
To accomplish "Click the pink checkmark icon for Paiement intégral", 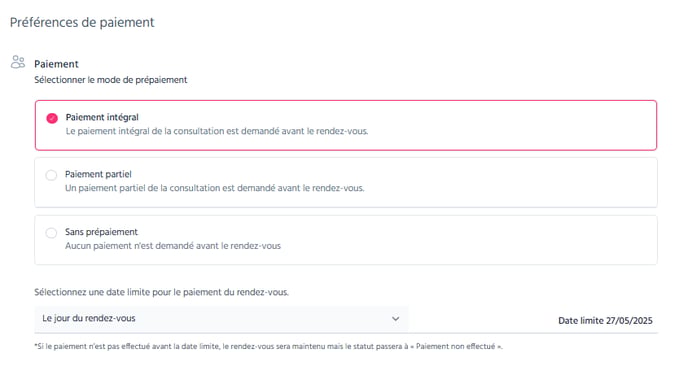I will [52, 118].
